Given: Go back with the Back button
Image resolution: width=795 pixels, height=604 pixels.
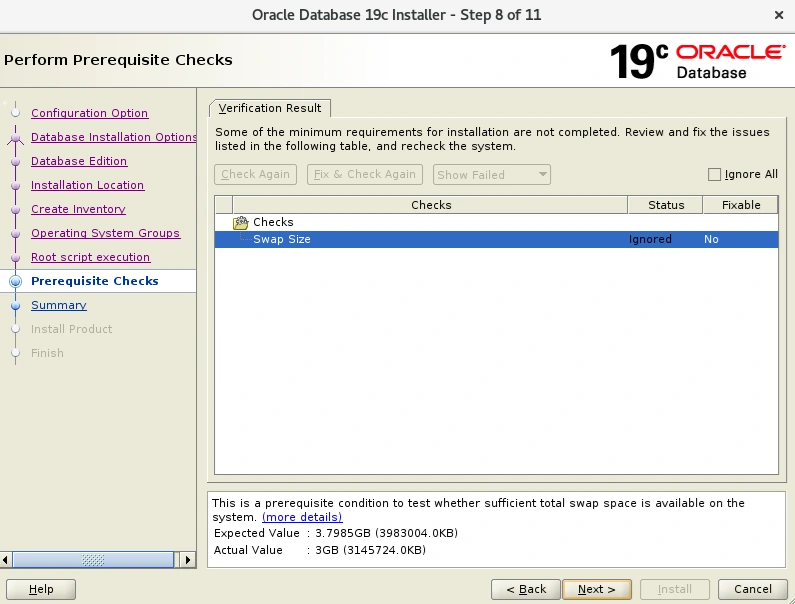Looking at the screenshot, I should tap(526, 589).
